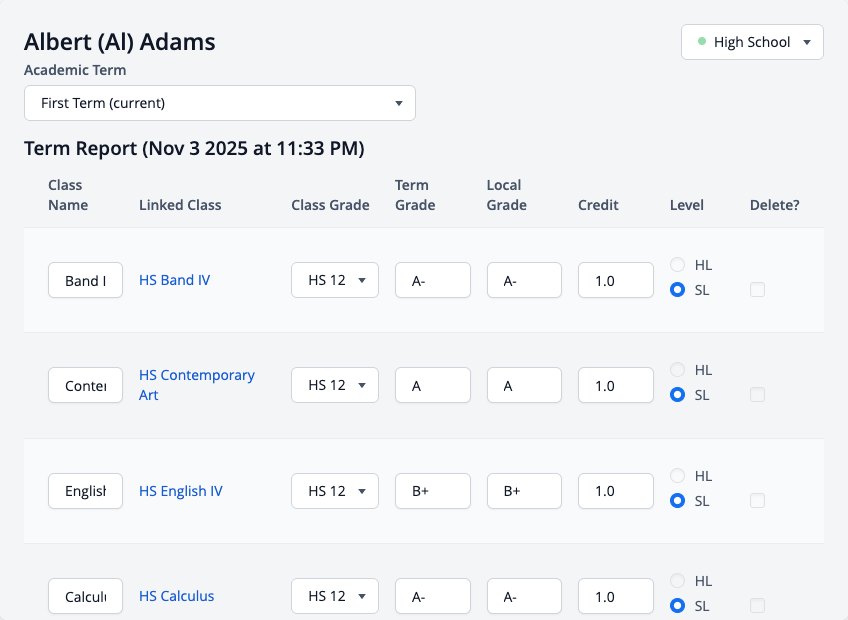Image resolution: width=848 pixels, height=620 pixels.
Task: Choose HL level for English IV
Action: (677, 476)
